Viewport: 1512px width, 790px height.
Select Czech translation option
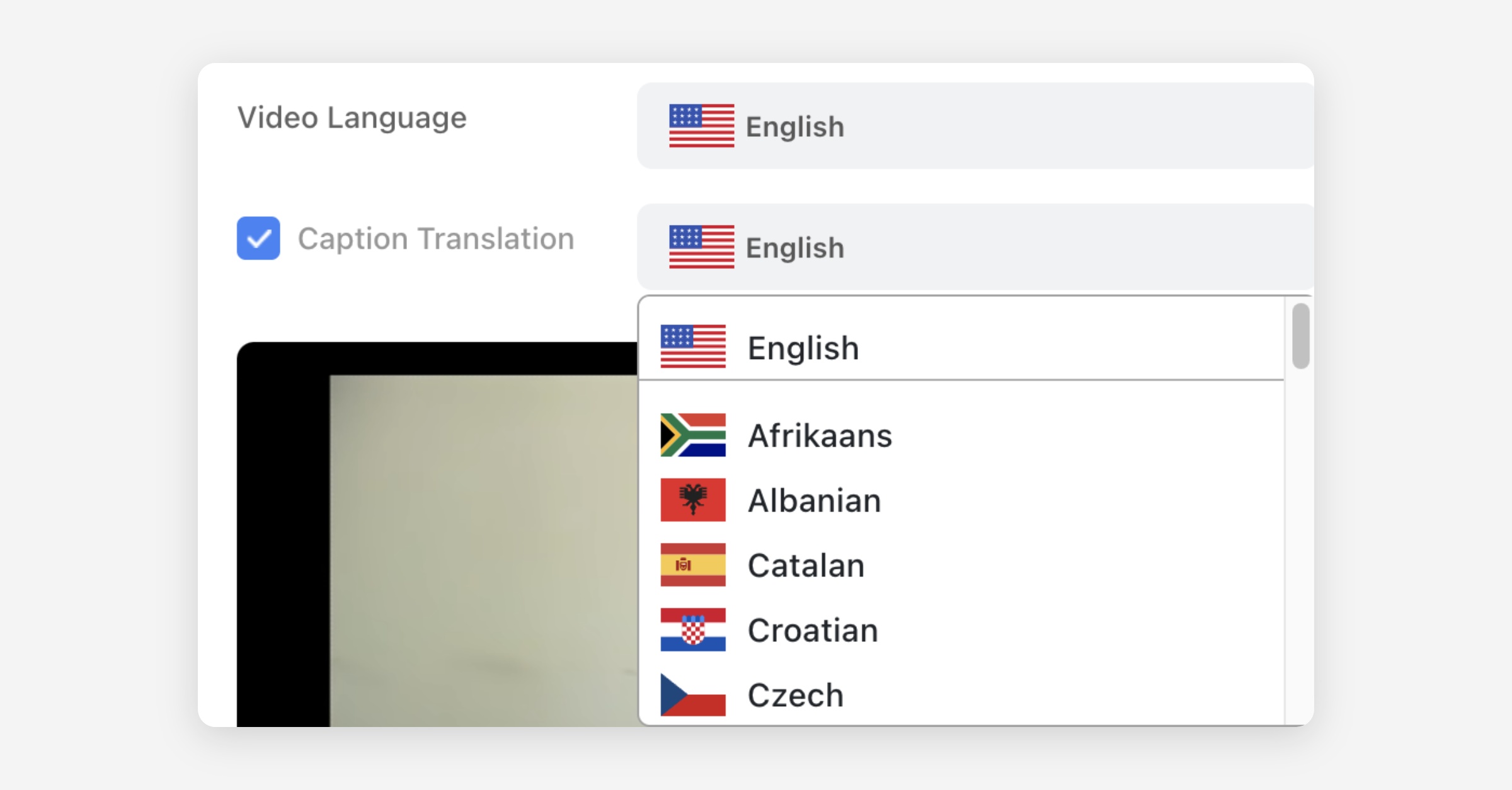click(x=795, y=696)
